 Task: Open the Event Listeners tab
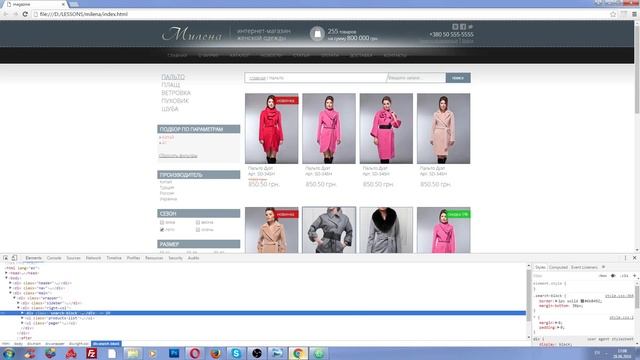(x=584, y=267)
